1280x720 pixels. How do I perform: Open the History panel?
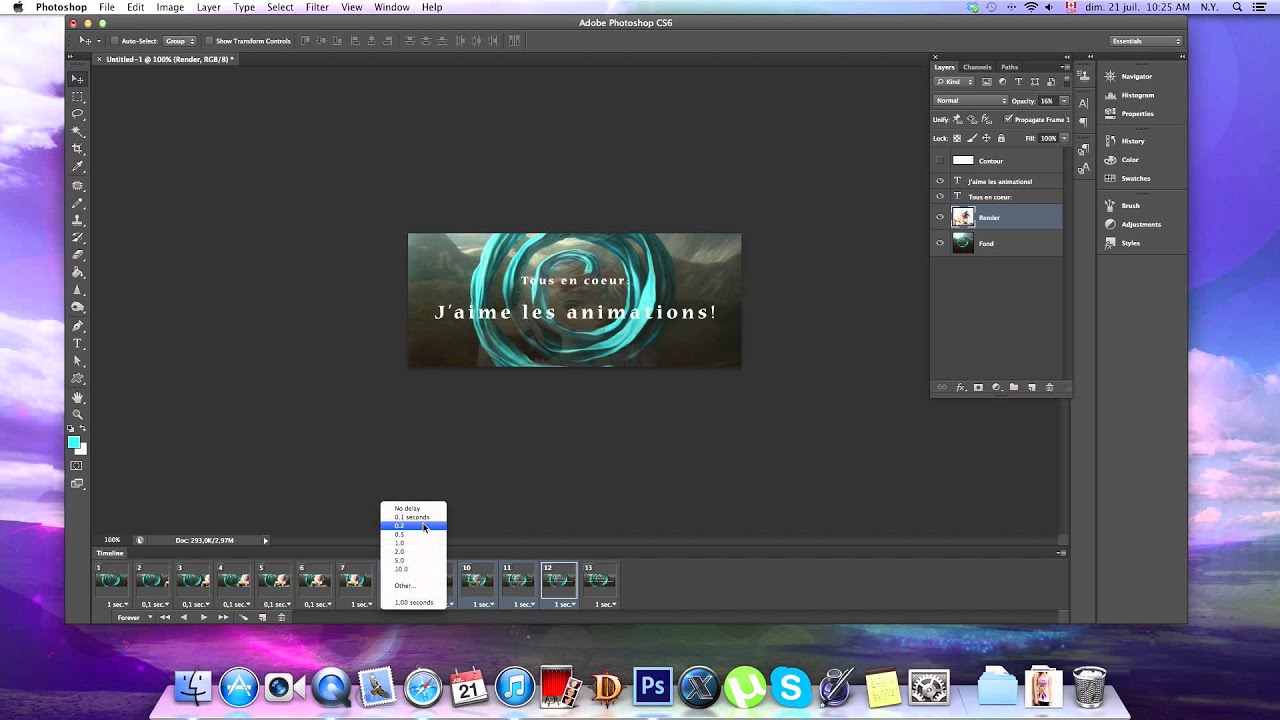[1131, 141]
